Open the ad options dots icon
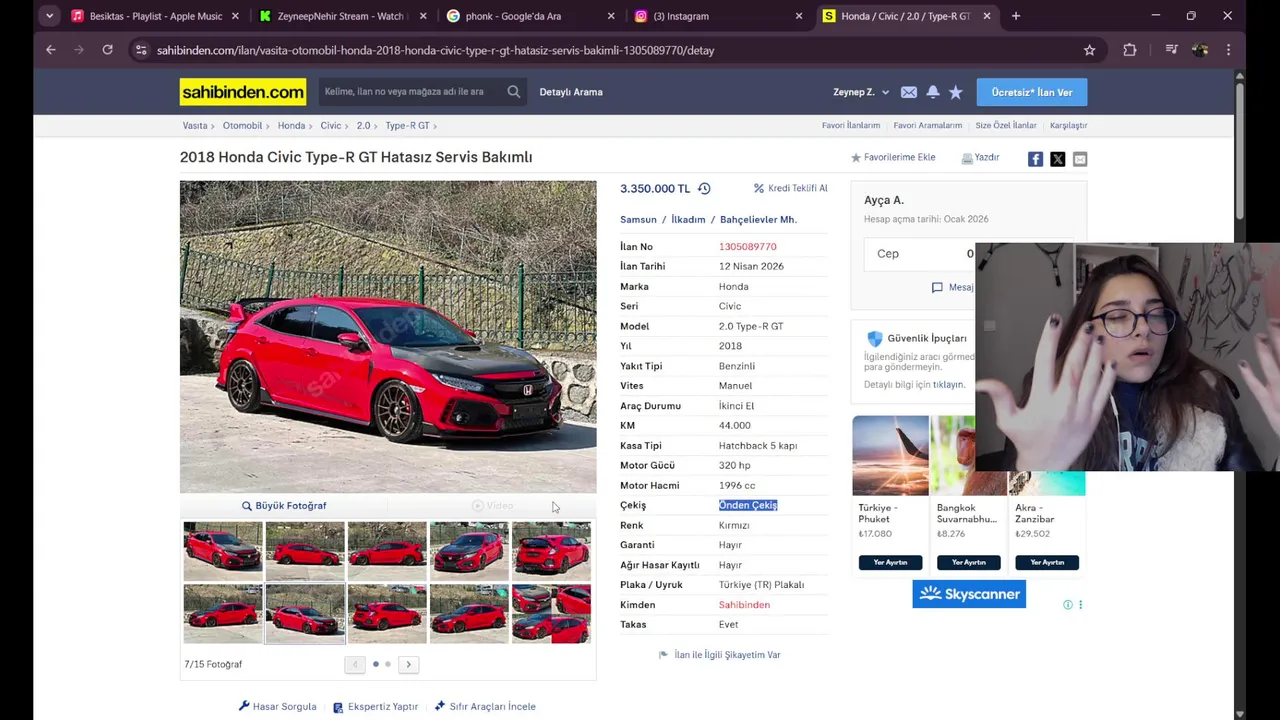 point(1080,605)
